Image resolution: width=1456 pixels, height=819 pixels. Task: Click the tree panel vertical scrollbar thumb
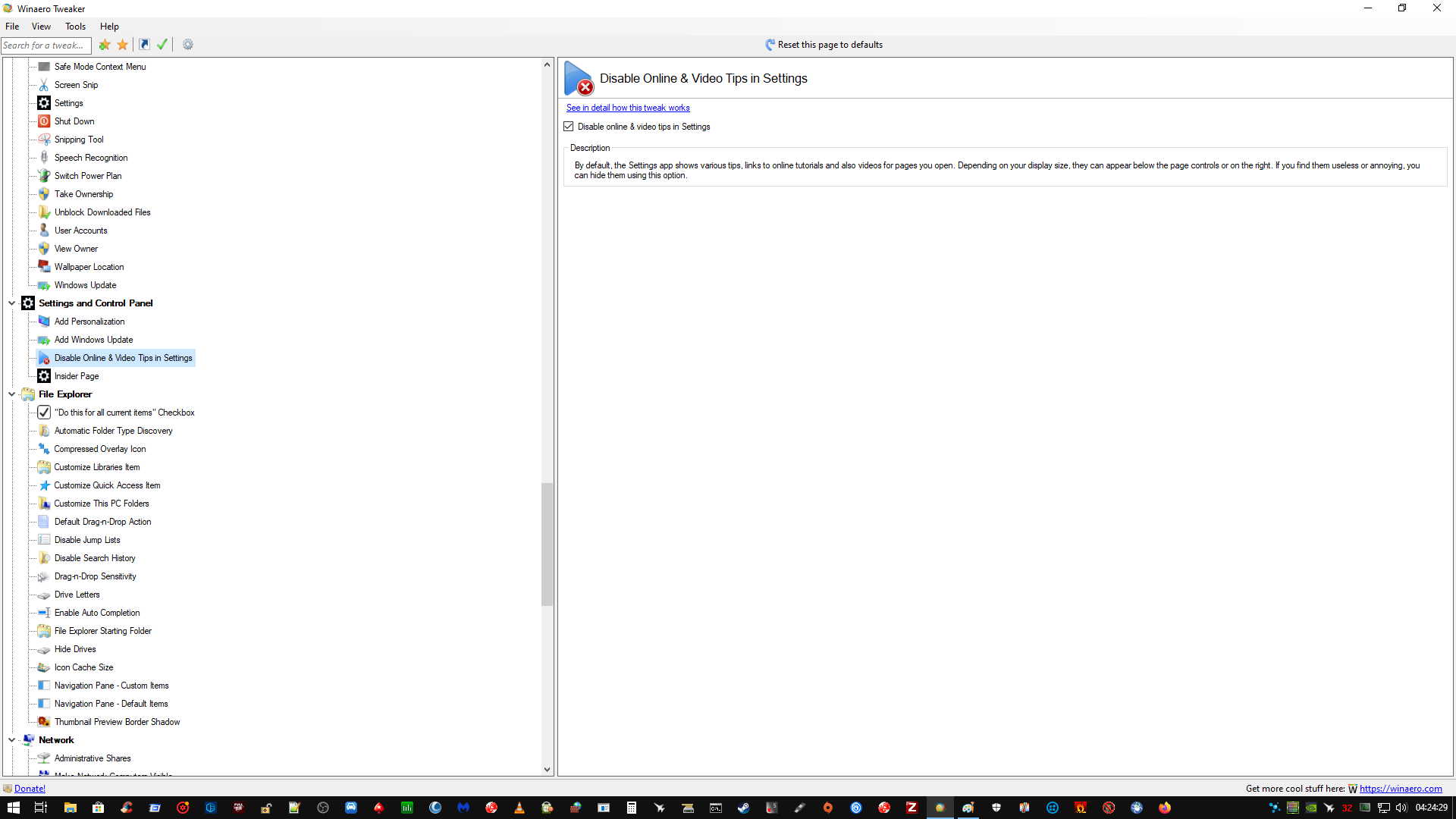(547, 544)
